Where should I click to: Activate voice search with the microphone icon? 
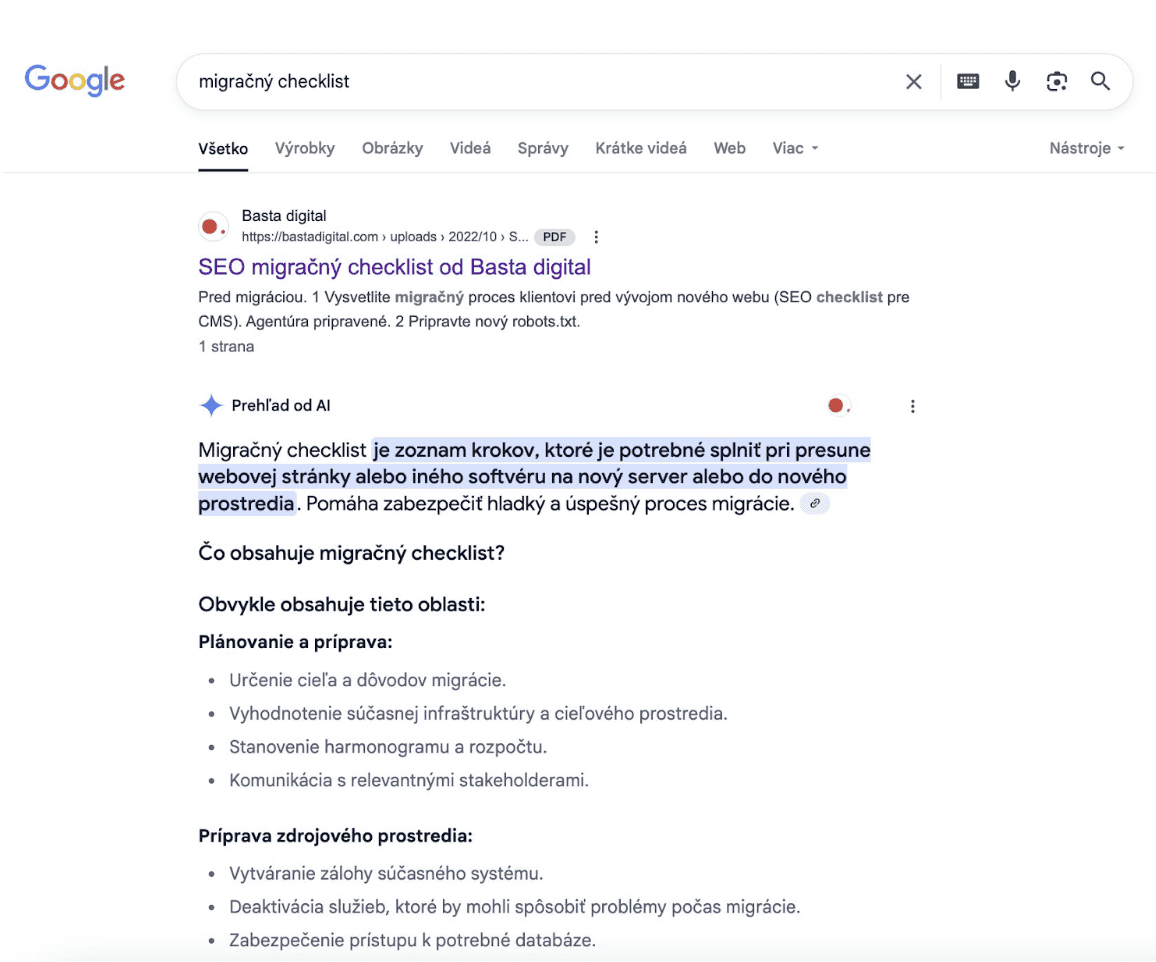(x=1012, y=81)
